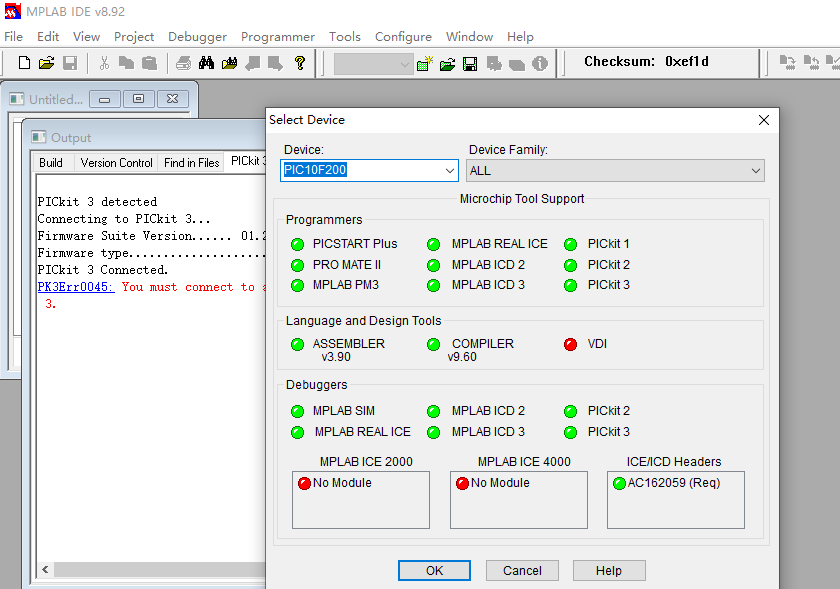Click the Project Info 'i' icon
The width and height of the screenshot is (840, 589).
coord(540,64)
